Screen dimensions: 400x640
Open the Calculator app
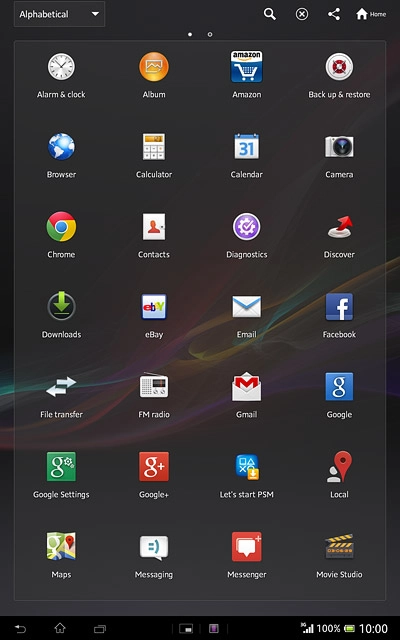coord(154,147)
